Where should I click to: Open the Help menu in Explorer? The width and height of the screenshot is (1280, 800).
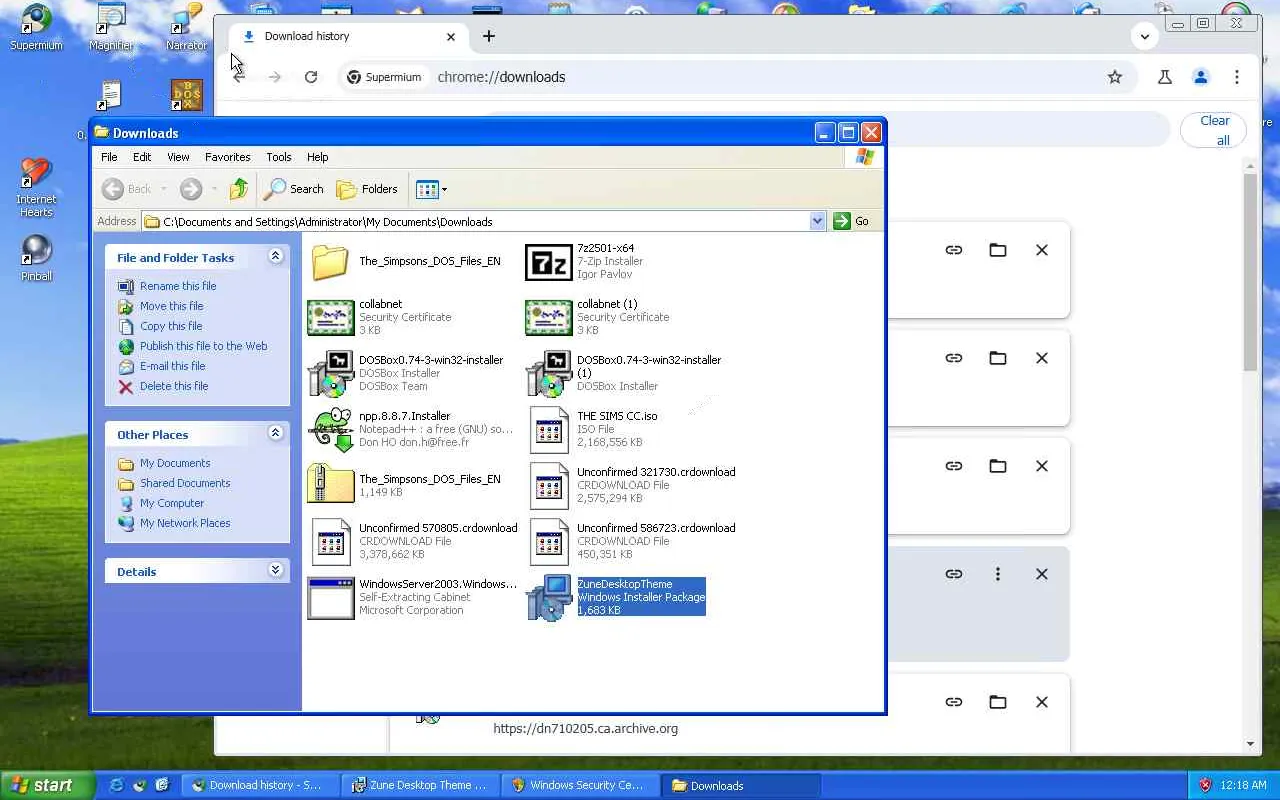point(317,157)
